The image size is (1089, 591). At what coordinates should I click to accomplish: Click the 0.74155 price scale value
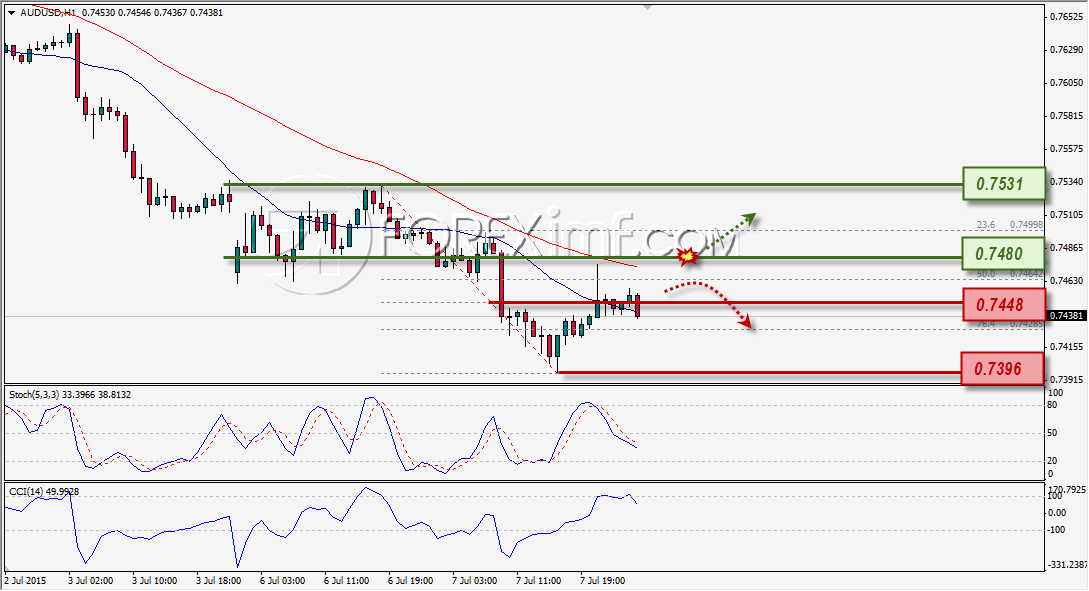[x=1067, y=347]
